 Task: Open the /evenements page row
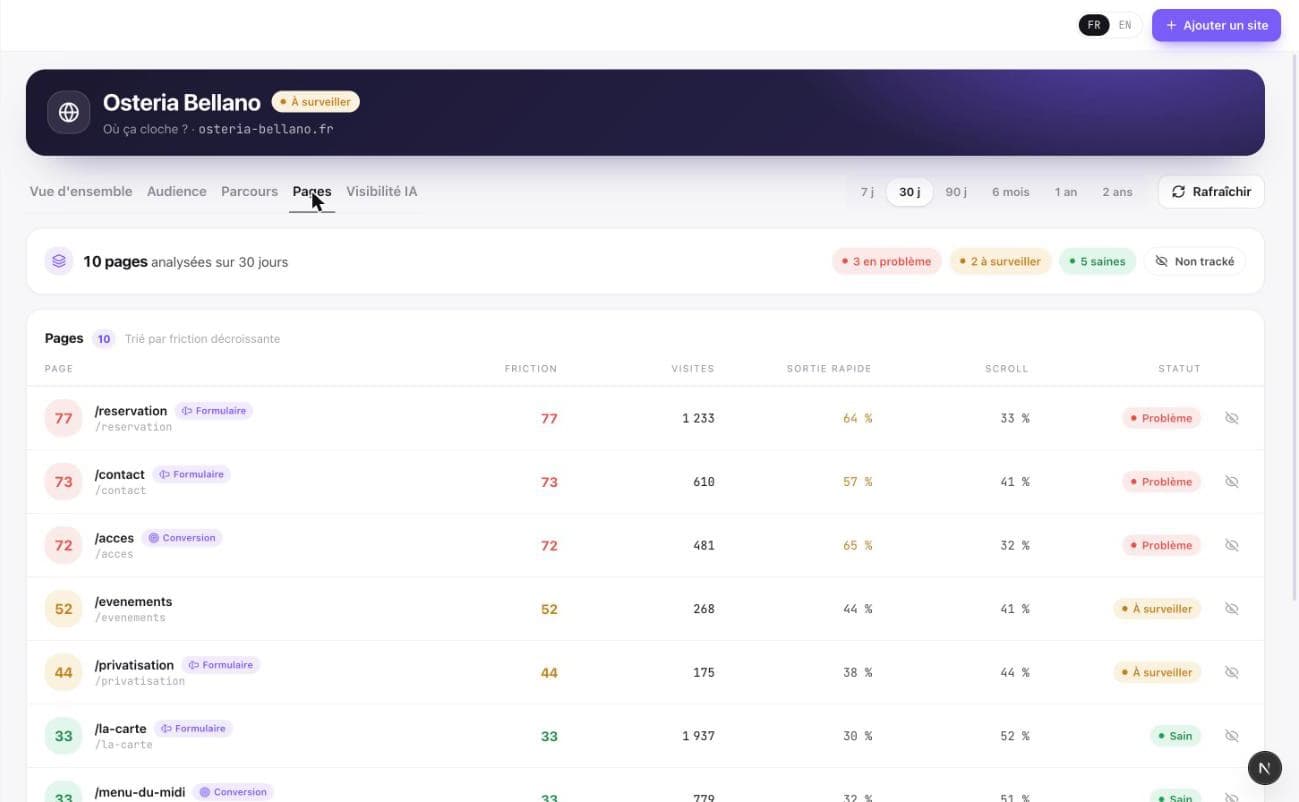point(645,609)
